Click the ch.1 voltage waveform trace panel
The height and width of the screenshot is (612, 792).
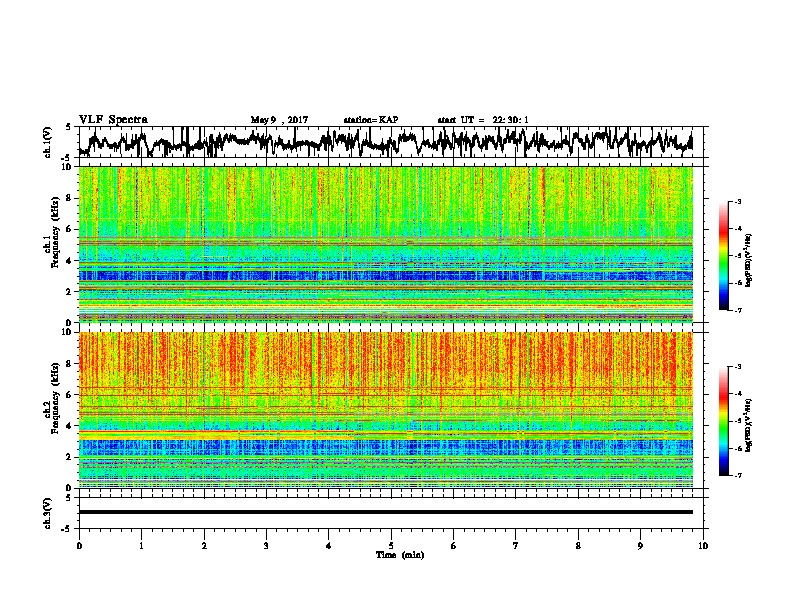(x=391, y=142)
